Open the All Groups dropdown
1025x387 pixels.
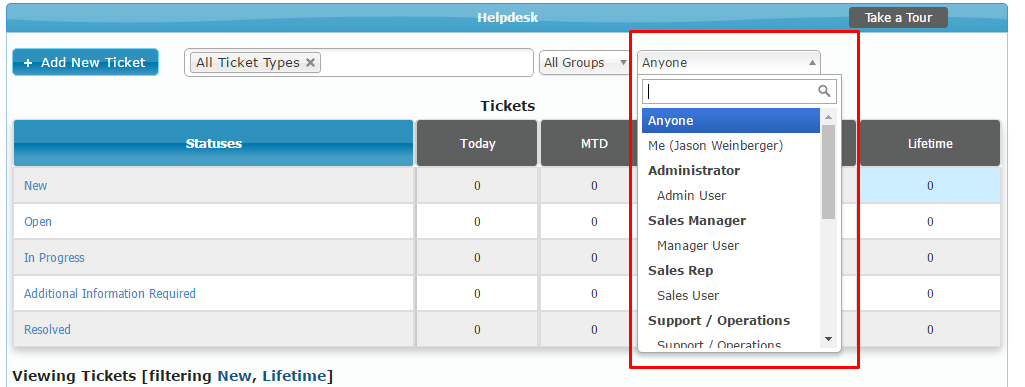click(x=585, y=63)
